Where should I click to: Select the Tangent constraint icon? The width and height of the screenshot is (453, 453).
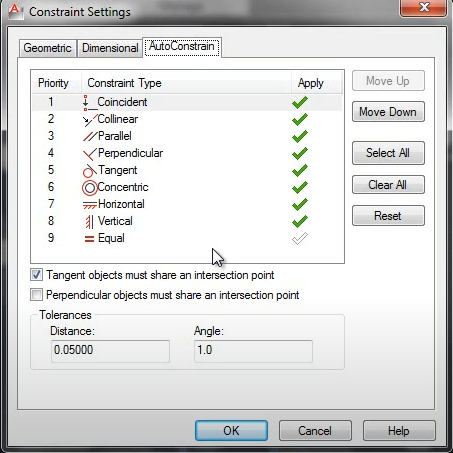pos(90,171)
